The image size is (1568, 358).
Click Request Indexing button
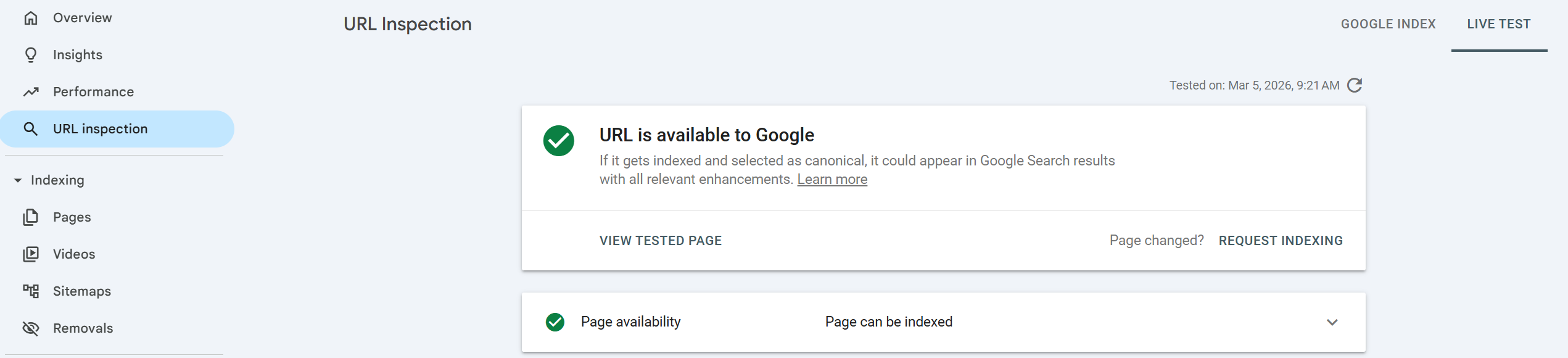tap(1281, 241)
